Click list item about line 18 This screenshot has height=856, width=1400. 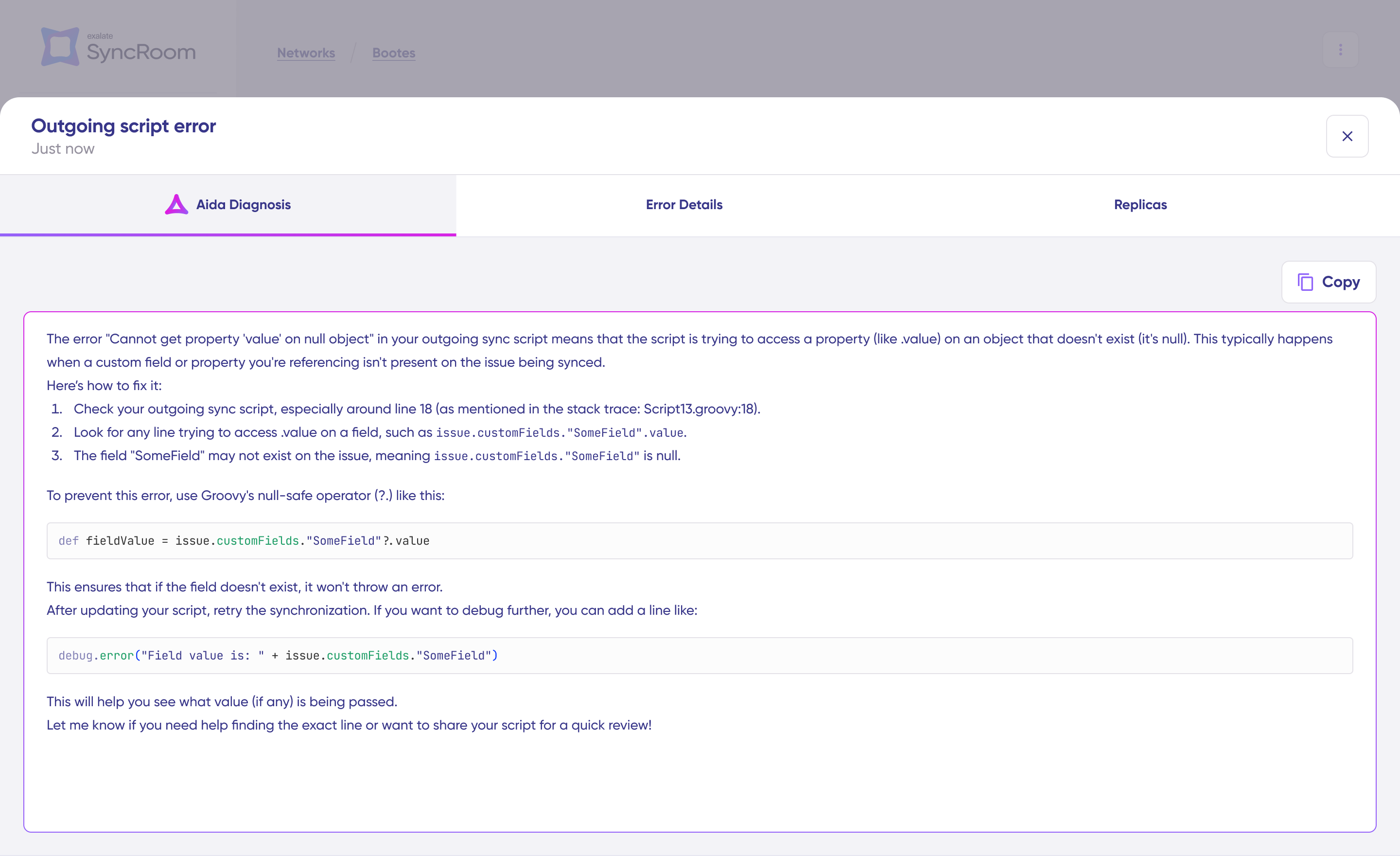pyautogui.click(x=417, y=409)
